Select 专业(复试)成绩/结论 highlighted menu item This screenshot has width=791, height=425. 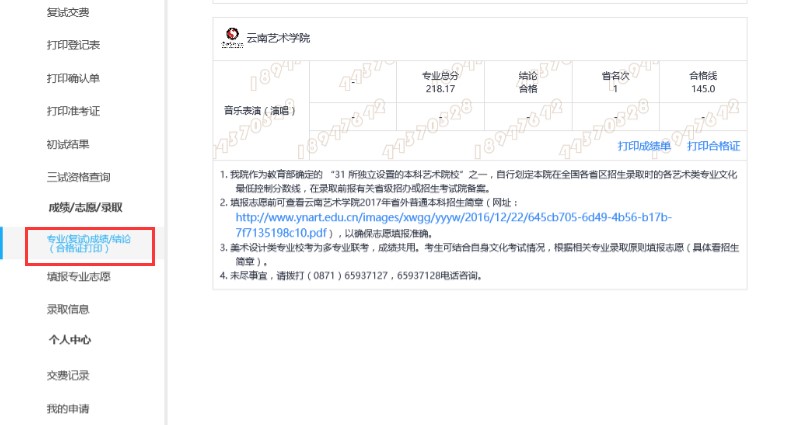click(x=89, y=245)
